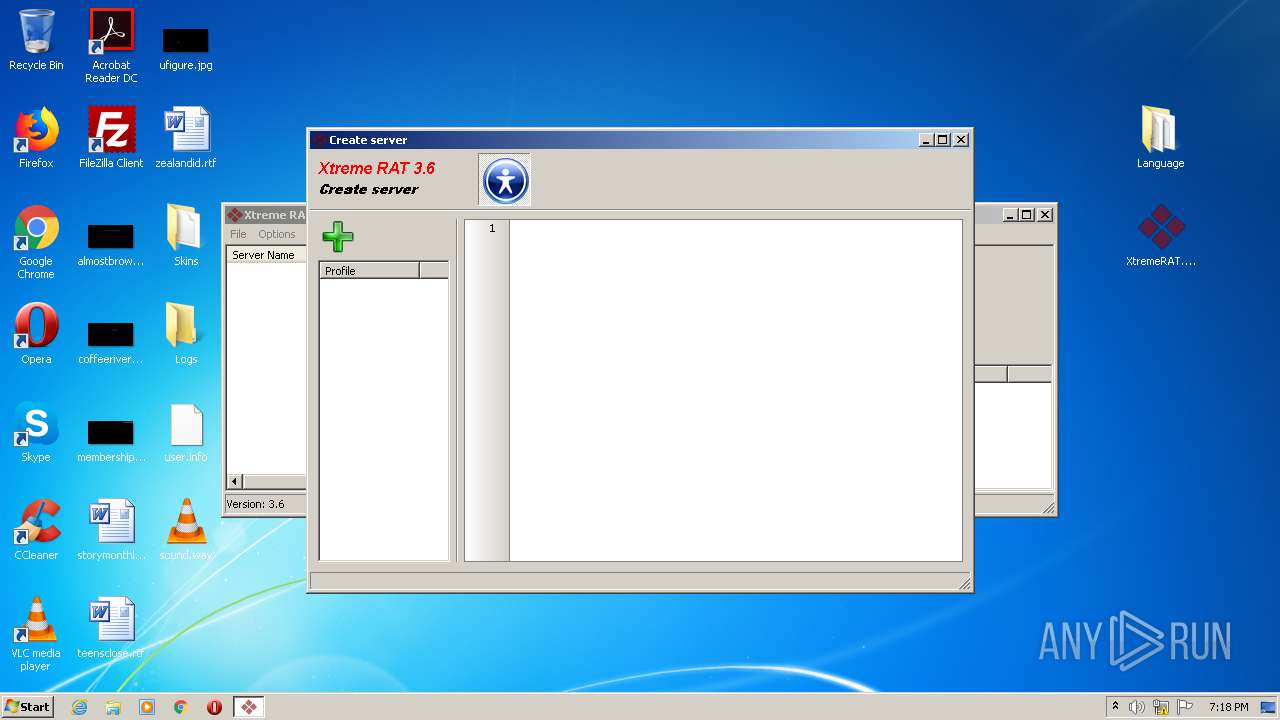Click the Server Name column header
This screenshot has height=720, width=1280.
click(265, 255)
